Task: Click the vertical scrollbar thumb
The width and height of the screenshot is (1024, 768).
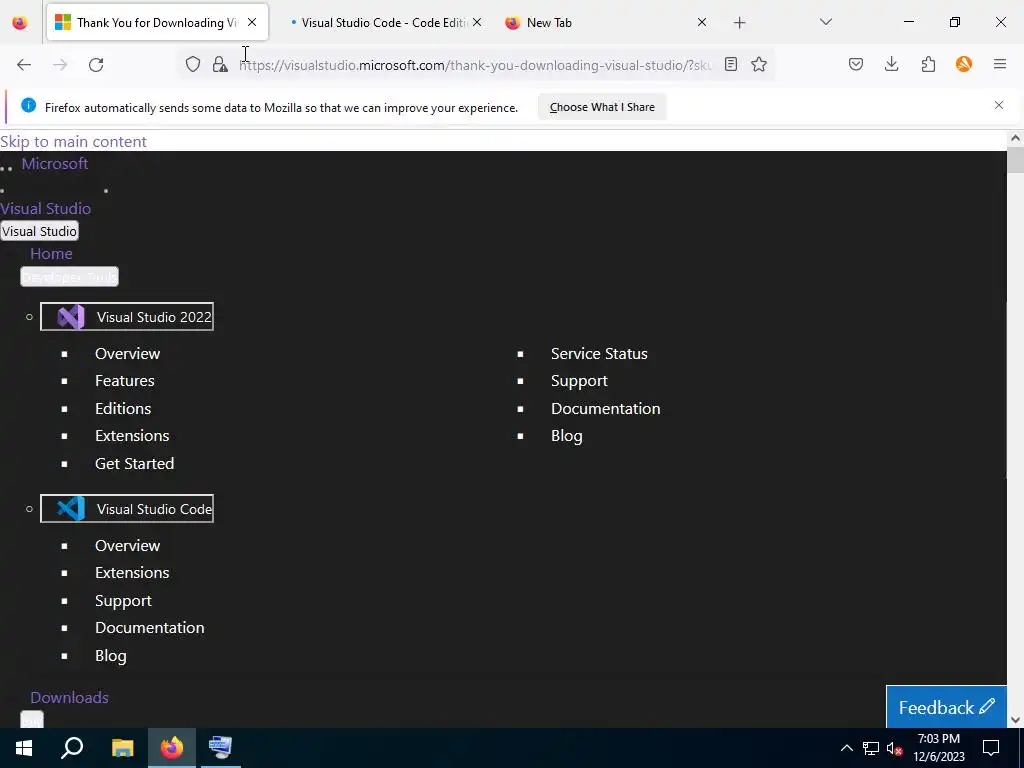Action: (1015, 161)
